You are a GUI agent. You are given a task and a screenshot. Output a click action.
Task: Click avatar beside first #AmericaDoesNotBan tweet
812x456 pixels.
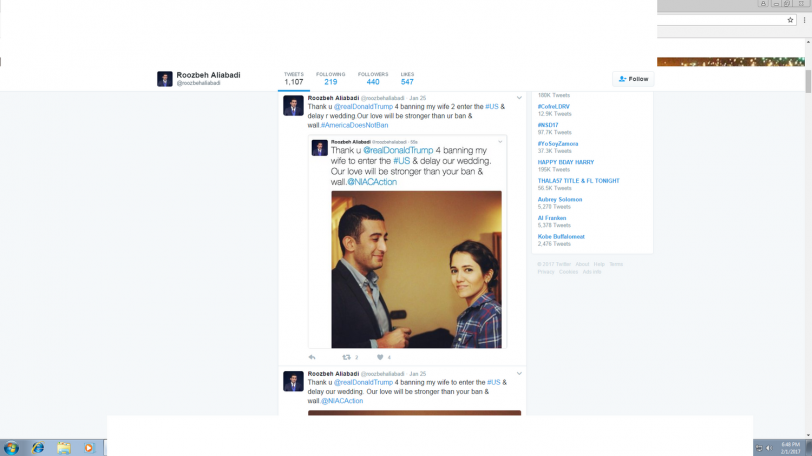point(293,106)
